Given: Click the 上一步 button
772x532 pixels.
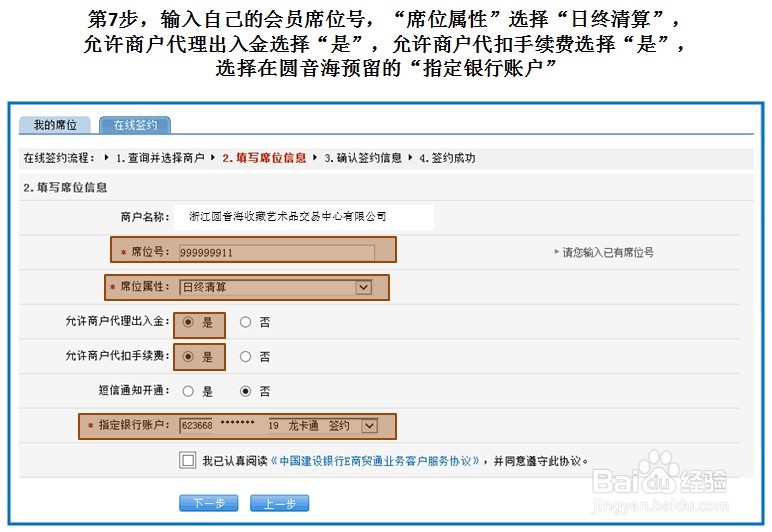Looking at the screenshot, I should click(x=280, y=503).
